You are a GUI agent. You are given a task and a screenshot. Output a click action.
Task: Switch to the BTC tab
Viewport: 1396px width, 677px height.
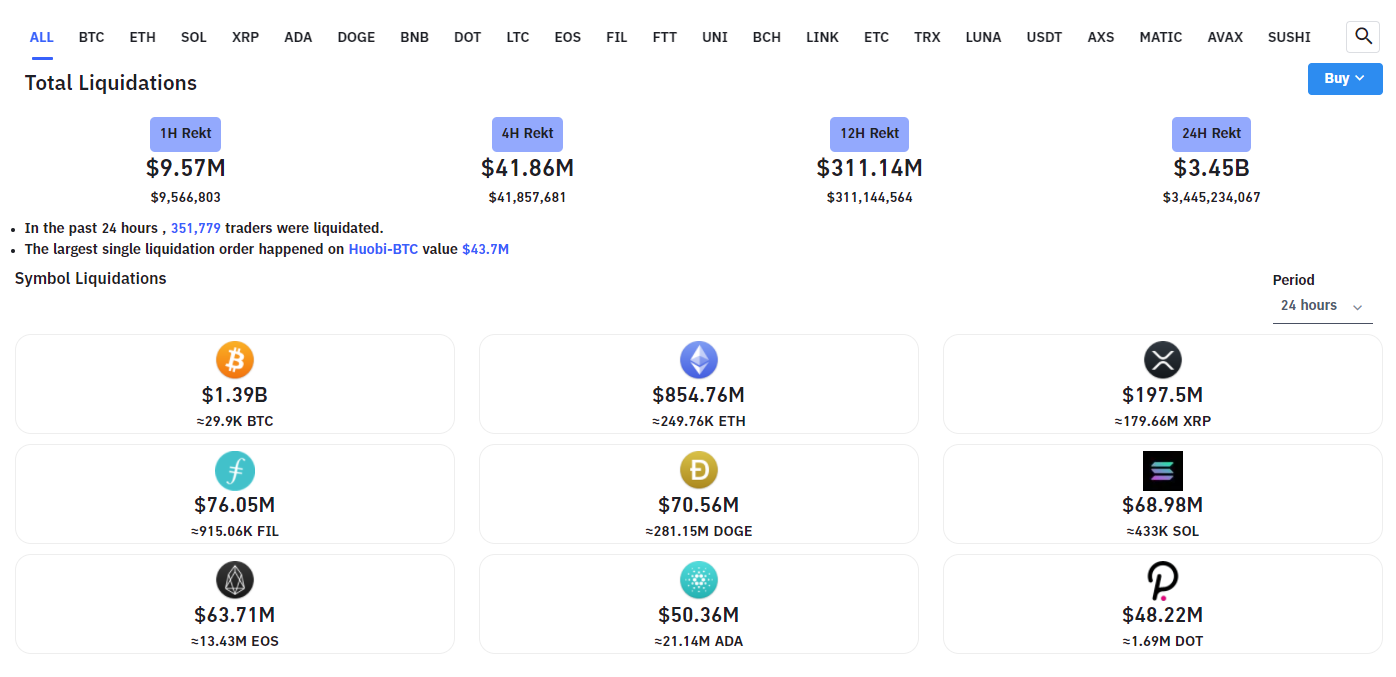tap(92, 37)
